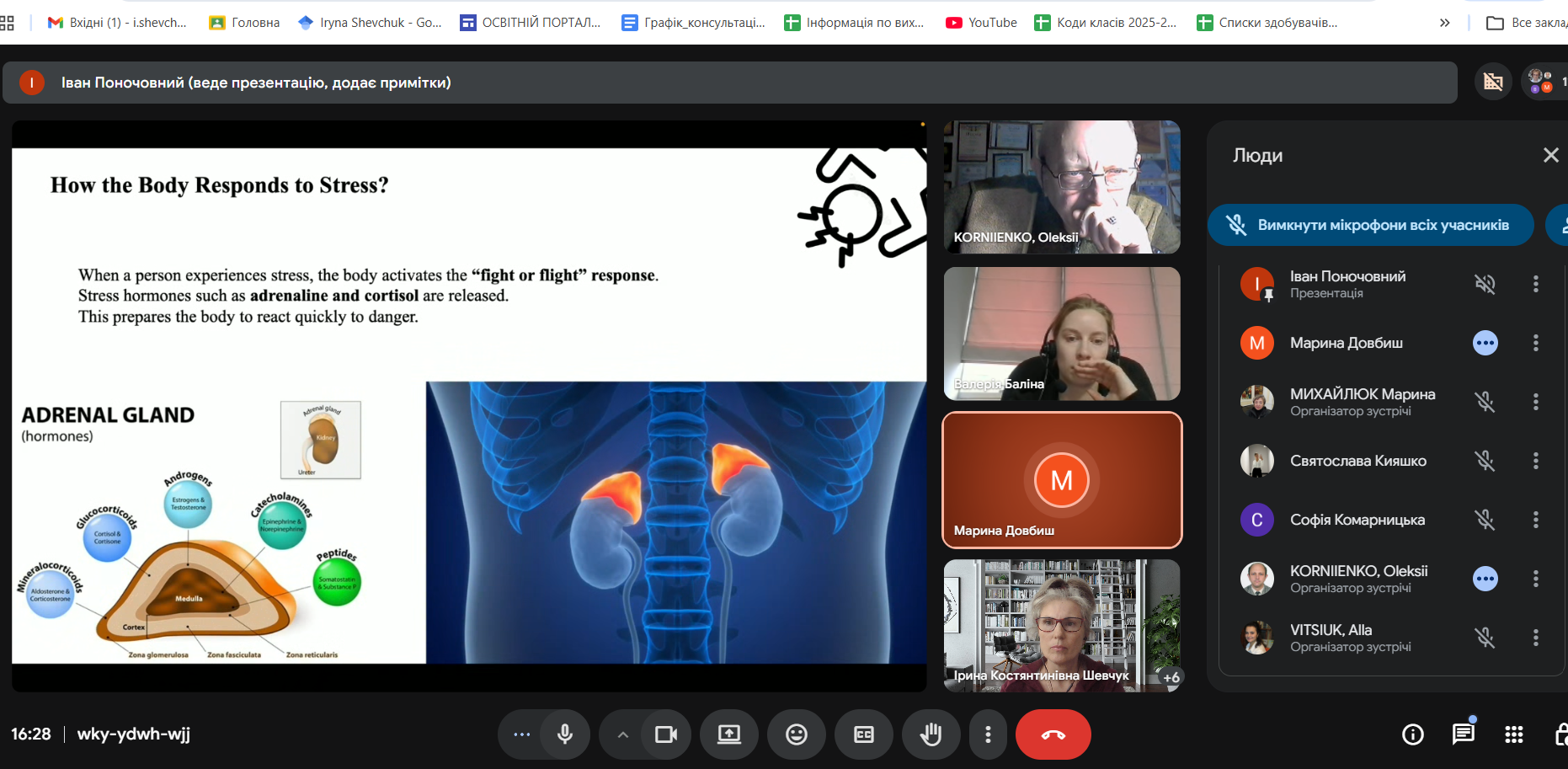1568x769 pixels.
Task: Toggle your microphone on or off
Action: click(565, 734)
